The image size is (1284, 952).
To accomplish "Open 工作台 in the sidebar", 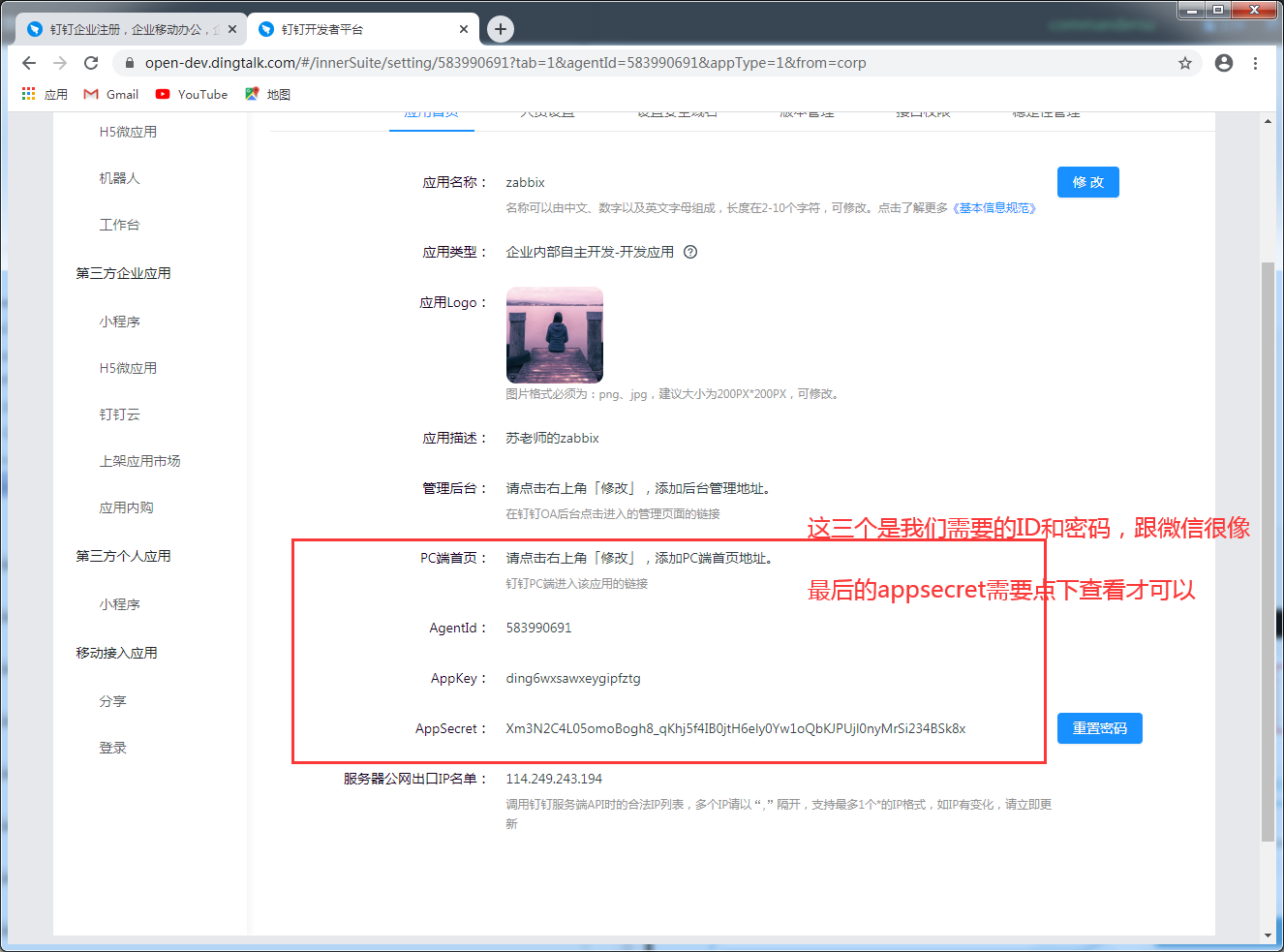I will (x=119, y=225).
